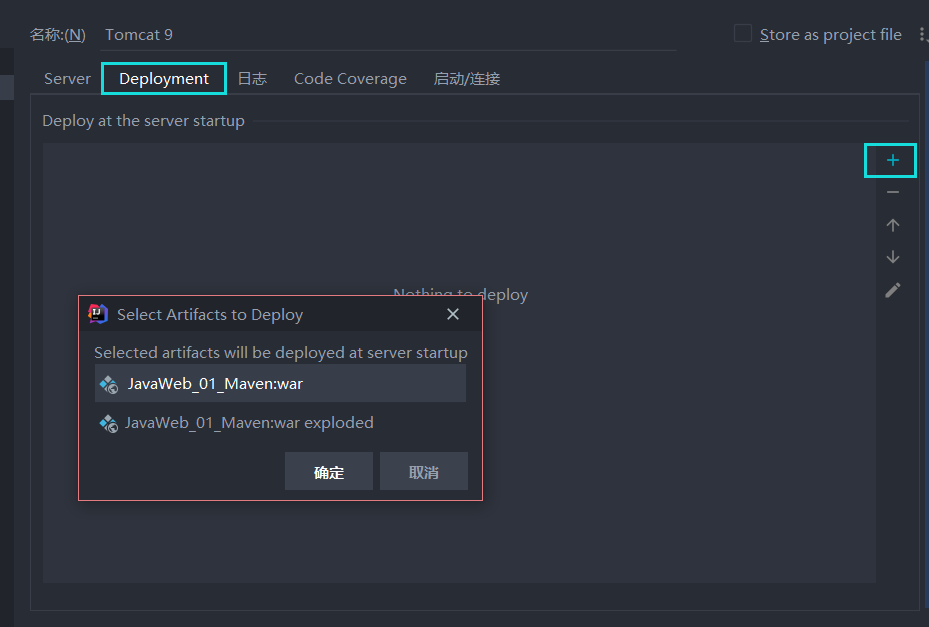Click the name field containing Tomcat 9
The height and width of the screenshot is (627, 929).
coord(390,35)
